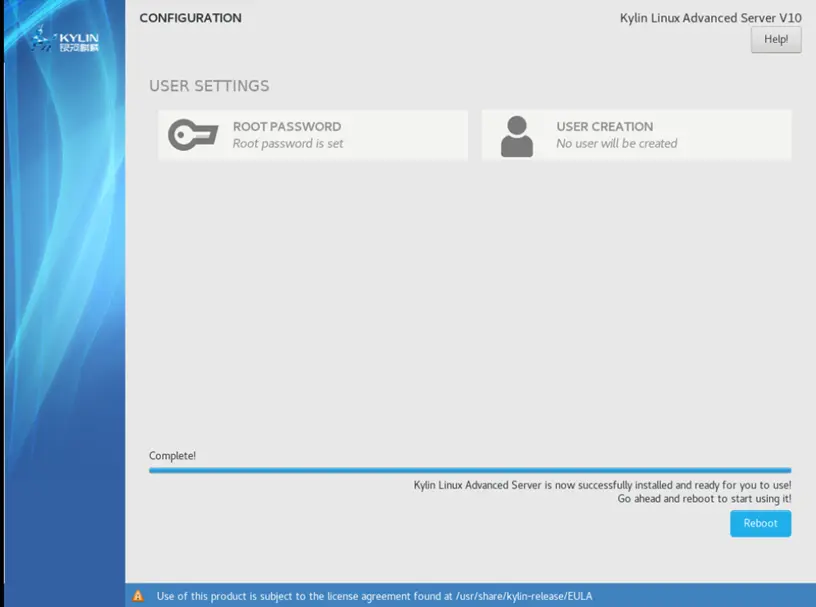This screenshot has height=607, width=816.
Task: Click 'No user will be created' text
Action: point(617,144)
